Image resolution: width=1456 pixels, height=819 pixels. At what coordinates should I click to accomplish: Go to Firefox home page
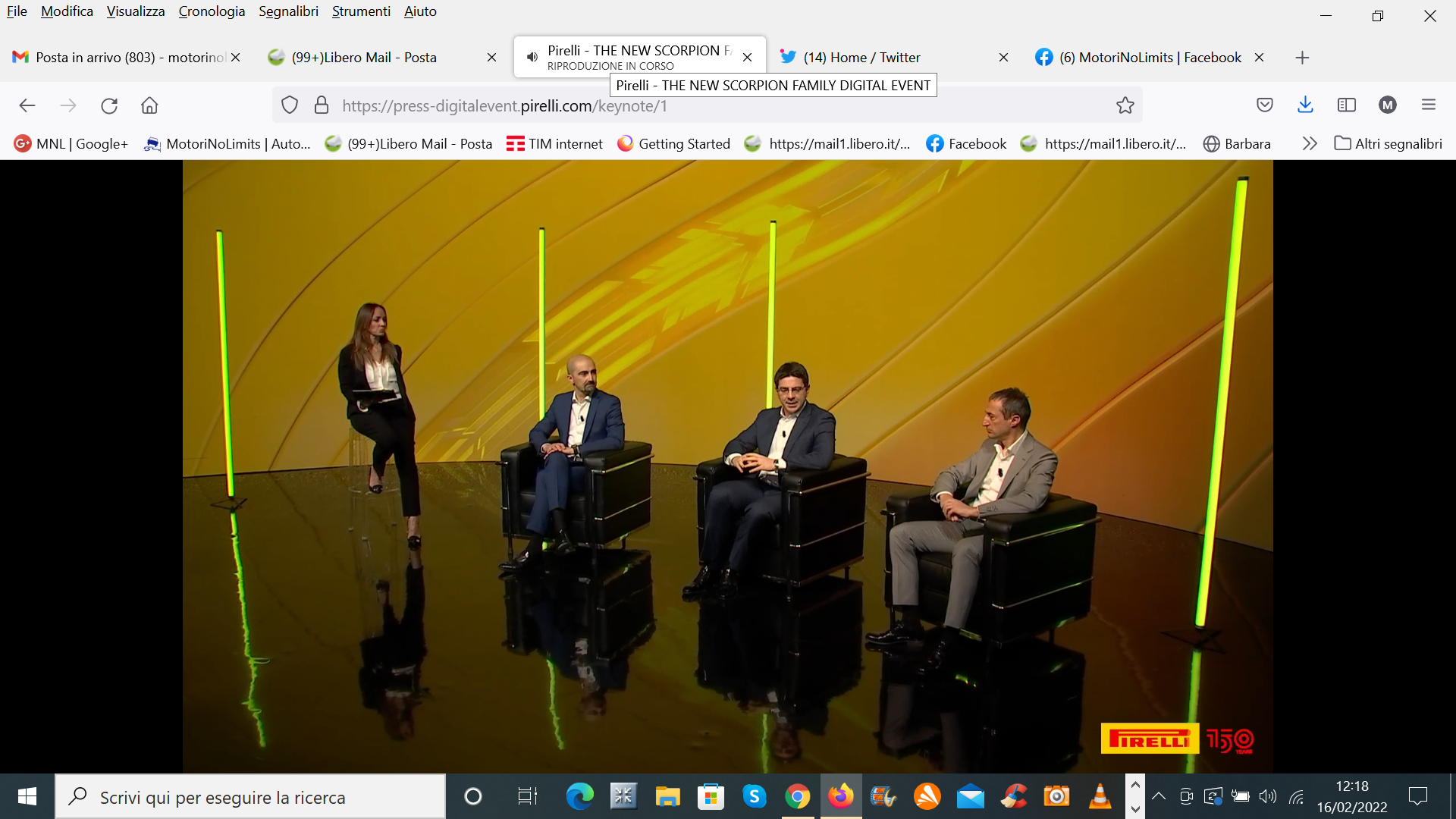tap(149, 105)
